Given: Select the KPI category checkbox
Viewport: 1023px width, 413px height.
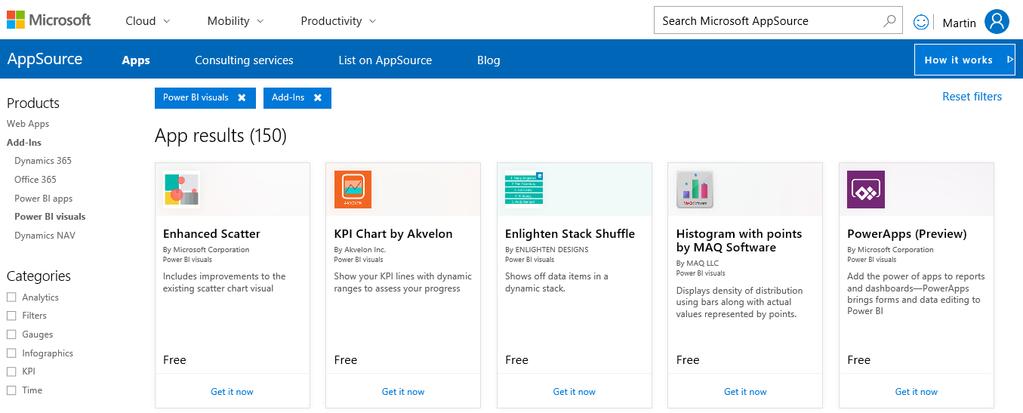Looking at the screenshot, I should pyautogui.click(x=11, y=371).
